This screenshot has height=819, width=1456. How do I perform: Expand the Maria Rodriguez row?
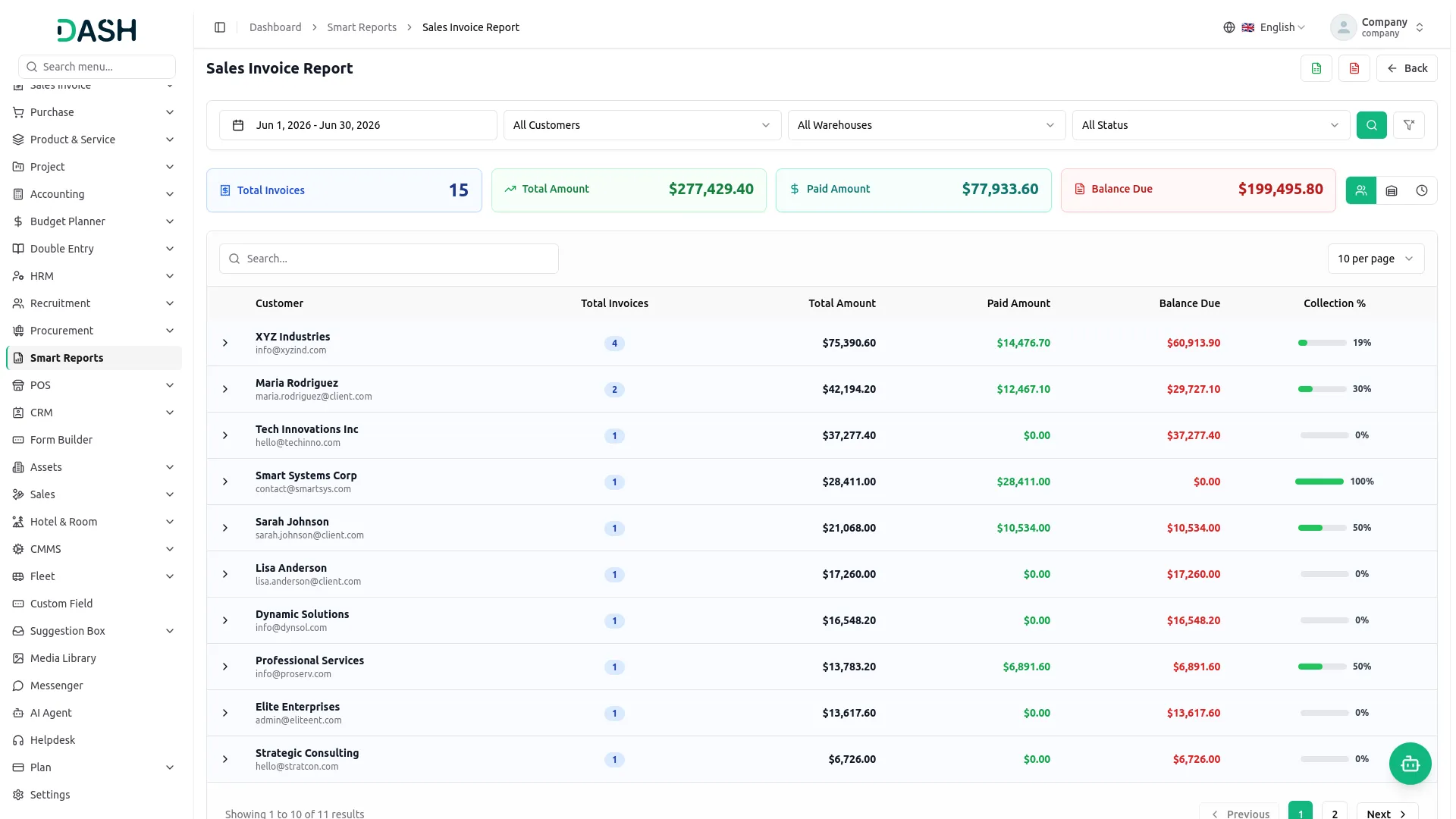pyautogui.click(x=225, y=389)
